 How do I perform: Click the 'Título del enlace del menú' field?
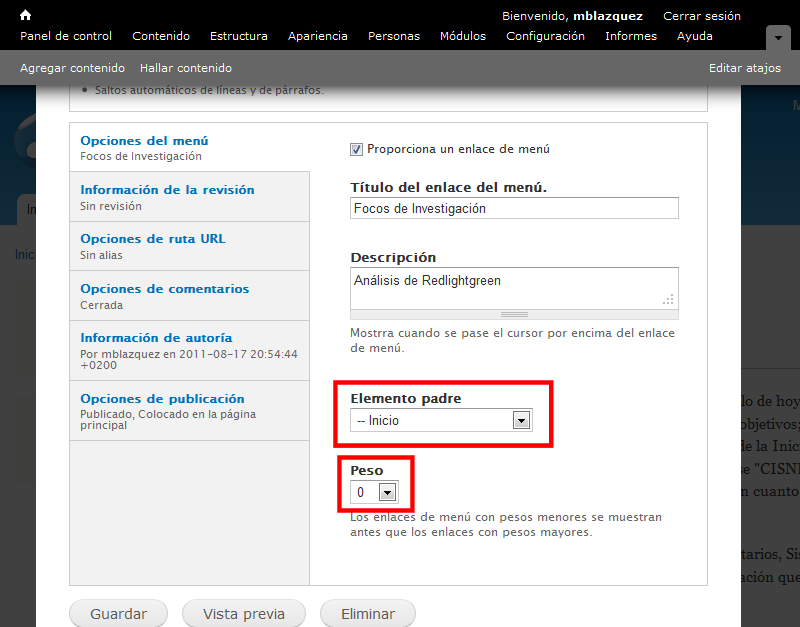(x=514, y=208)
